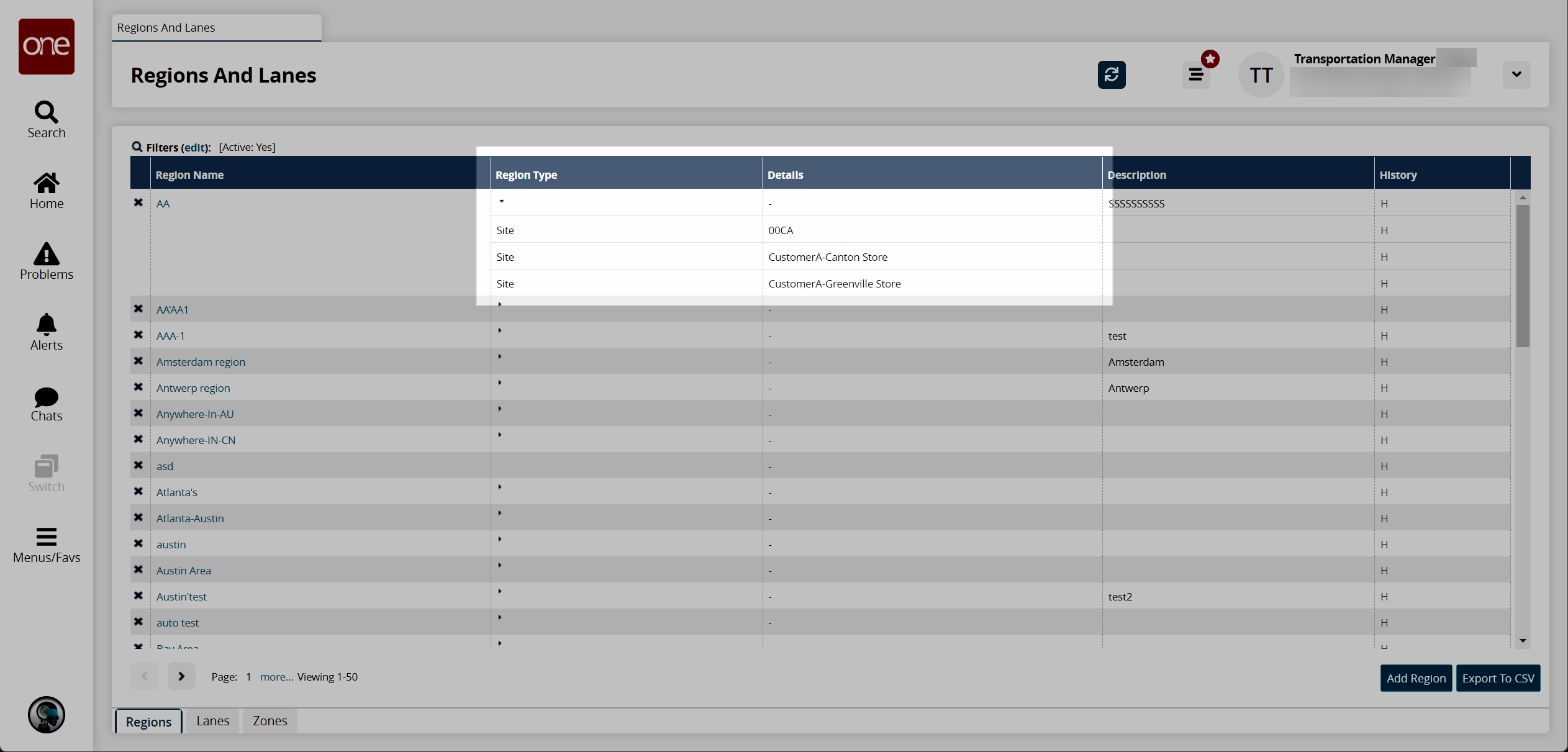The image size is (1568, 752).
Task: Delete the Anywhere-IN-CN row
Action: [138, 439]
